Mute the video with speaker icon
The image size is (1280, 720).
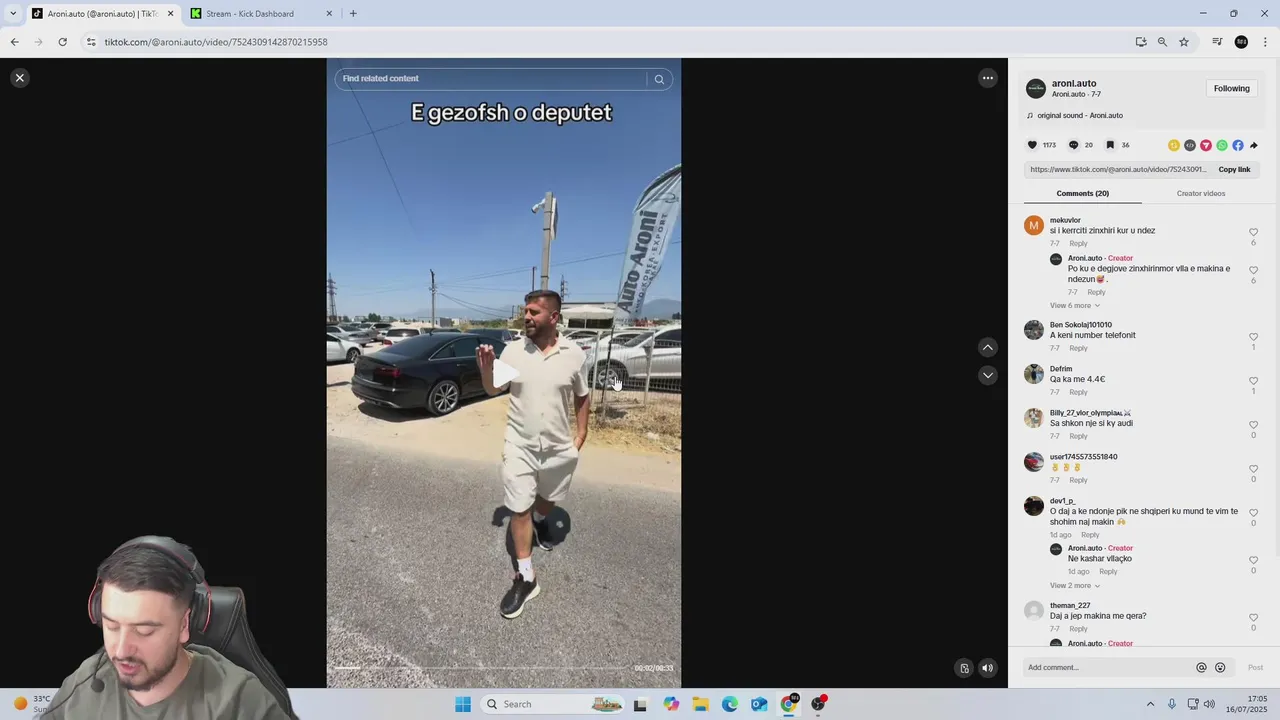point(987,668)
